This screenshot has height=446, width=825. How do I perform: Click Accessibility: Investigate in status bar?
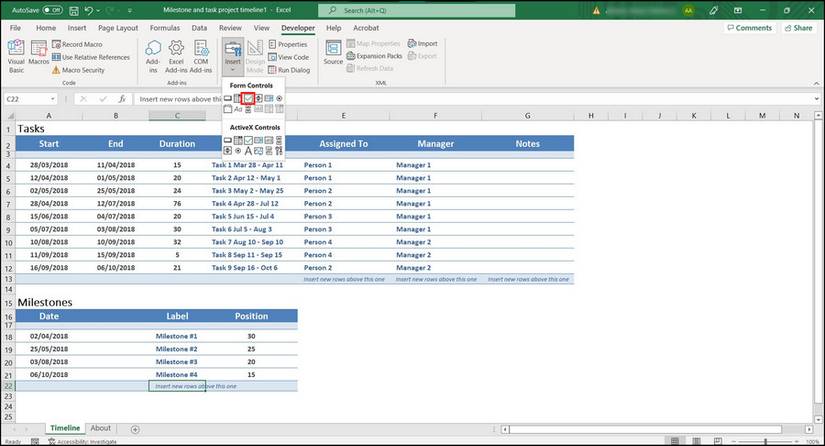coord(83,441)
